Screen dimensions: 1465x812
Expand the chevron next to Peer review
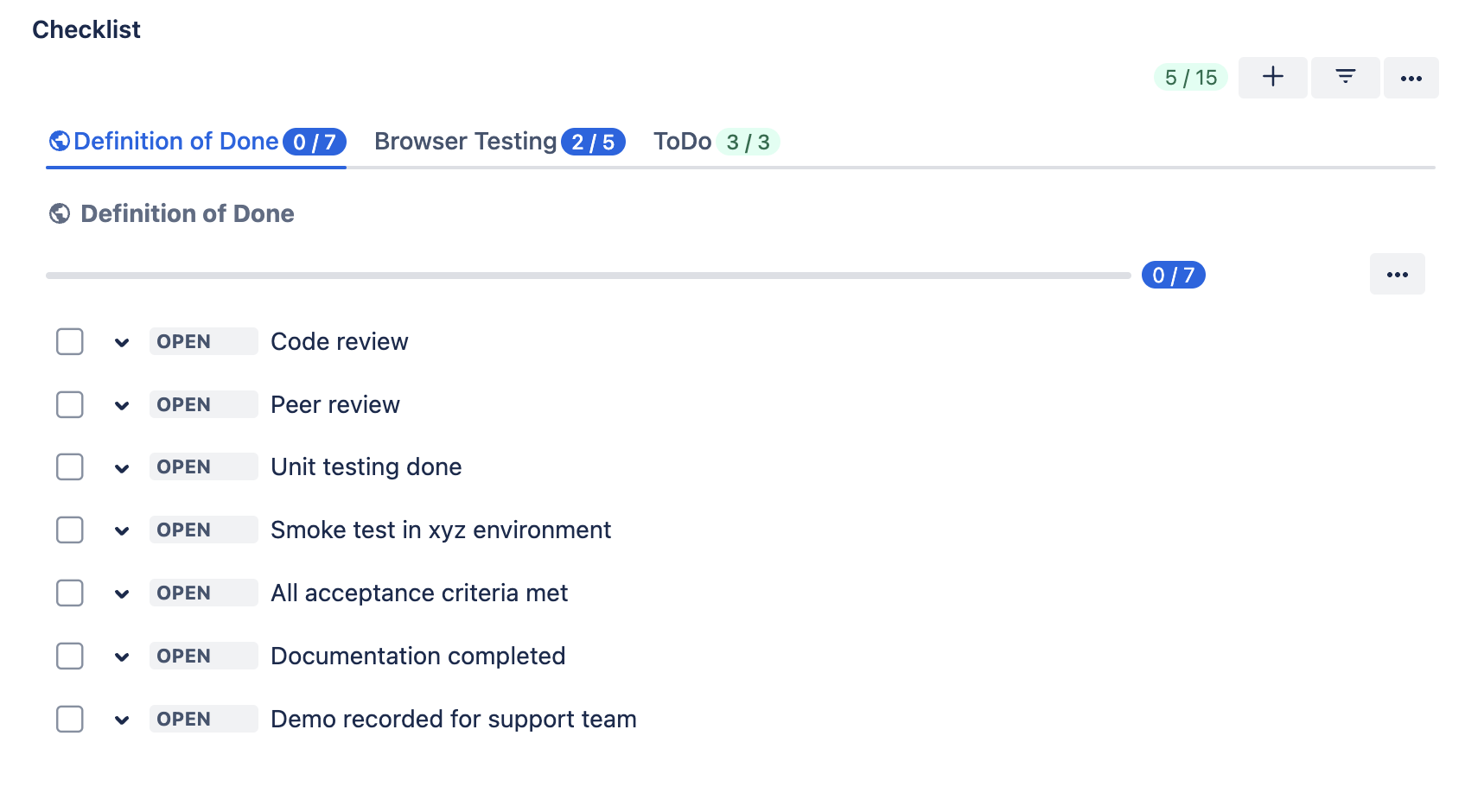[122, 406]
